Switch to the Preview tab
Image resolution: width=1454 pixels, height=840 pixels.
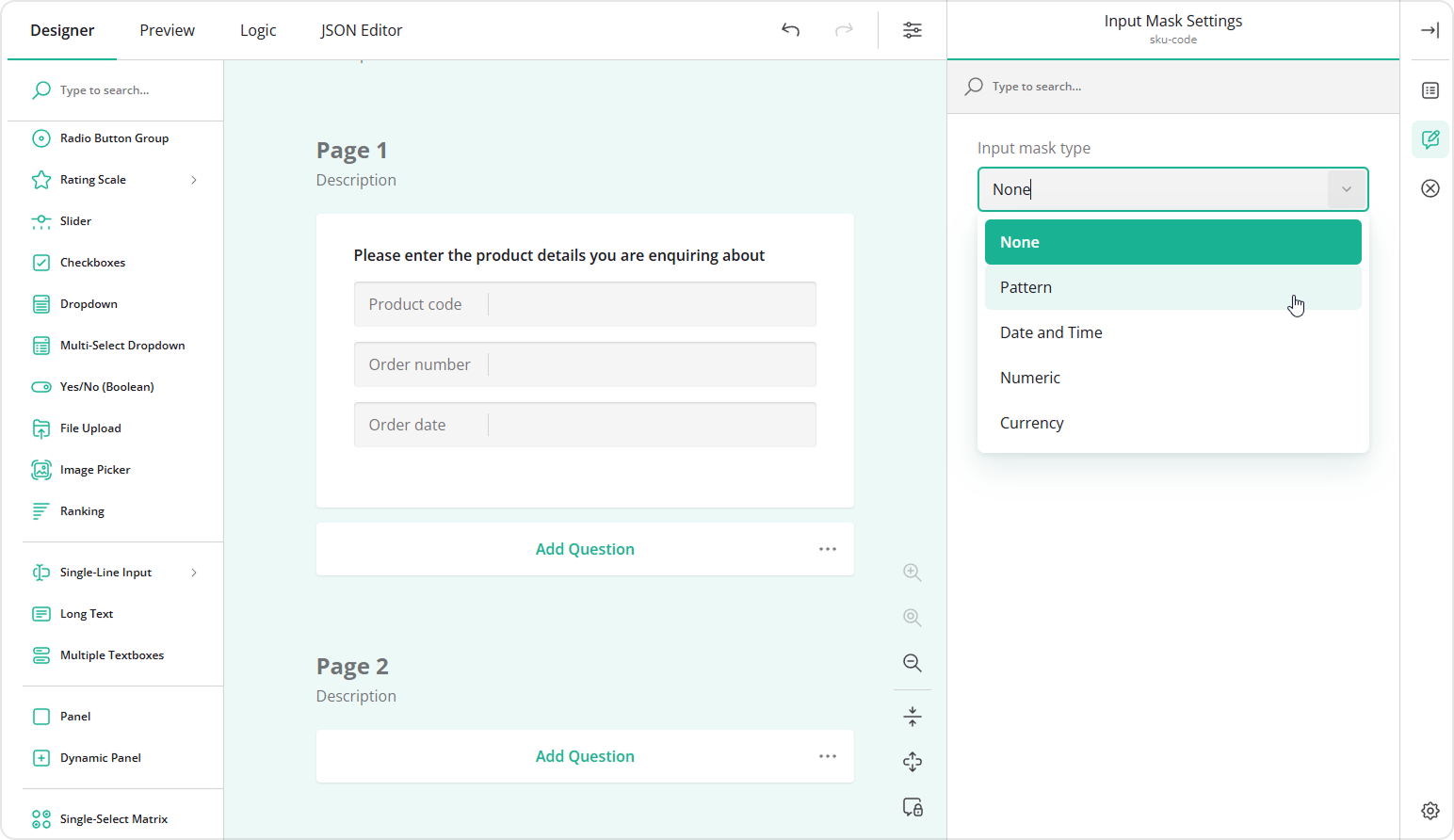167,29
